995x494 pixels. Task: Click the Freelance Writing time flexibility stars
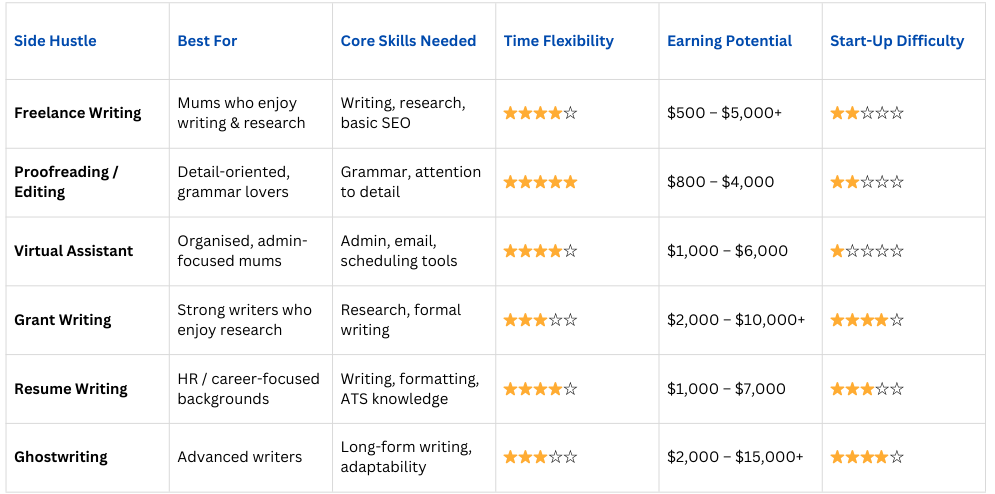(x=540, y=113)
